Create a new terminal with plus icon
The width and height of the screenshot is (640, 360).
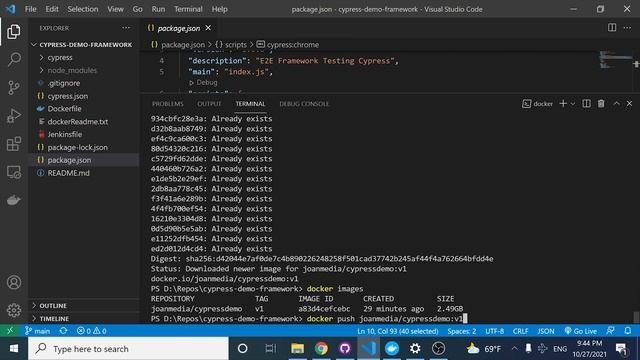(563, 104)
